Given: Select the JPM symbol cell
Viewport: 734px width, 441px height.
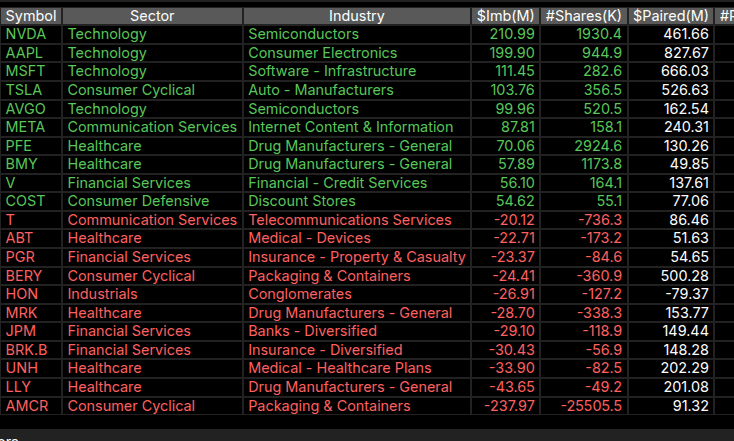Looking at the screenshot, I should tap(31, 331).
